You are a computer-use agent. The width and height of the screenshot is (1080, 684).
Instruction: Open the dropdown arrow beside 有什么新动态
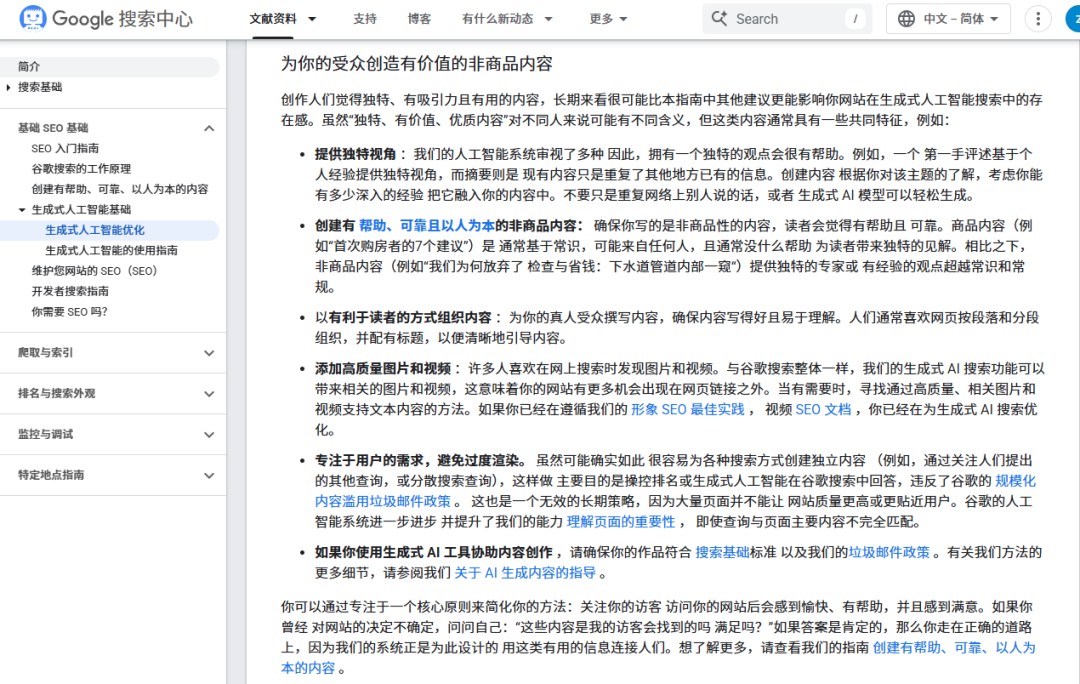(x=548, y=19)
